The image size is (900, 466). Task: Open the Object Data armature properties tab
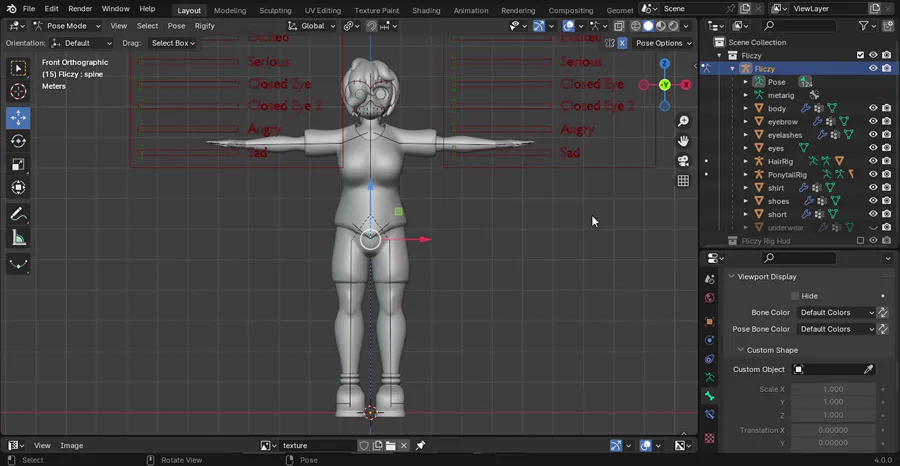709,377
